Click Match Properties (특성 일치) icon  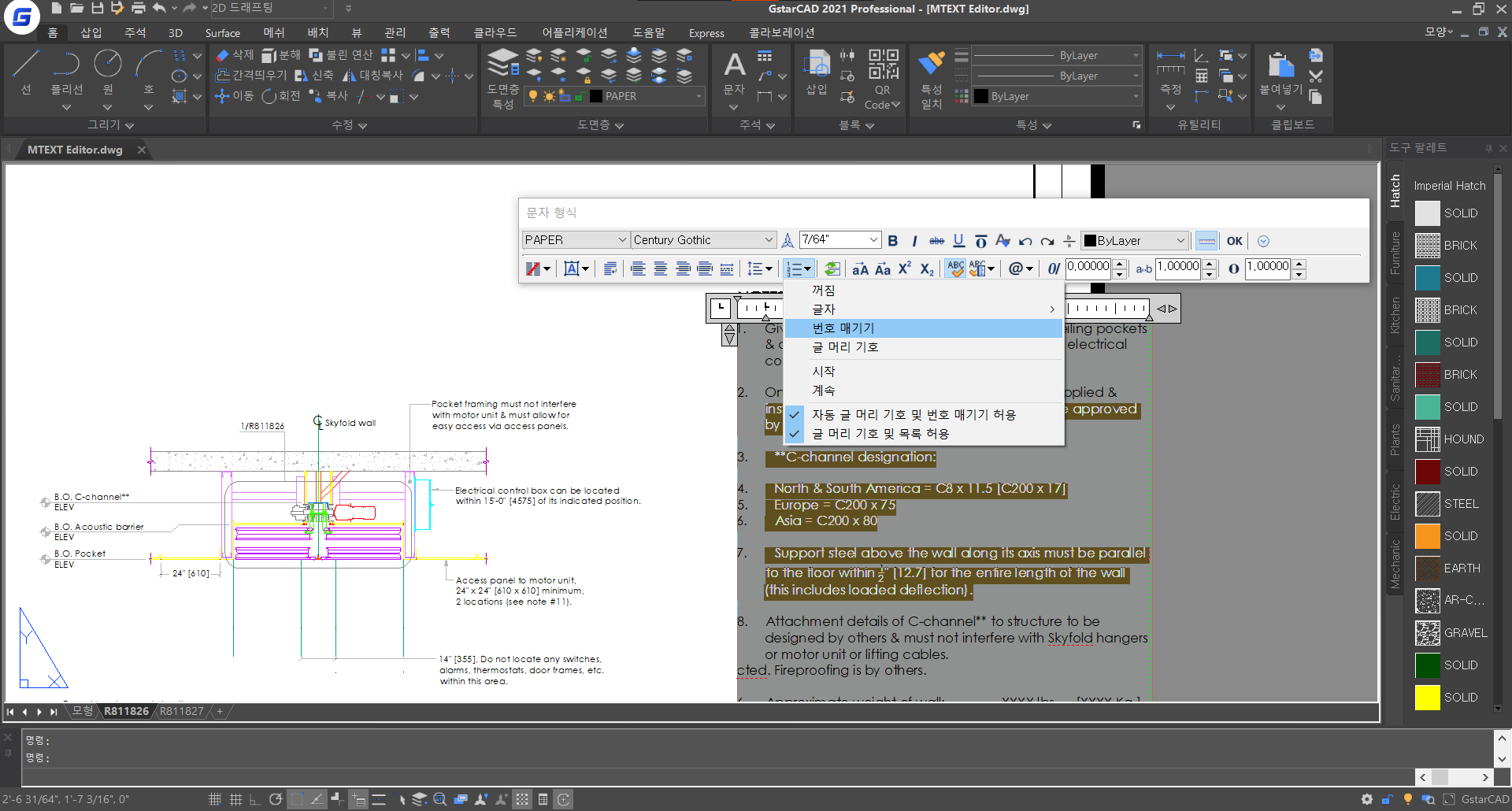pyautogui.click(x=932, y=79)
